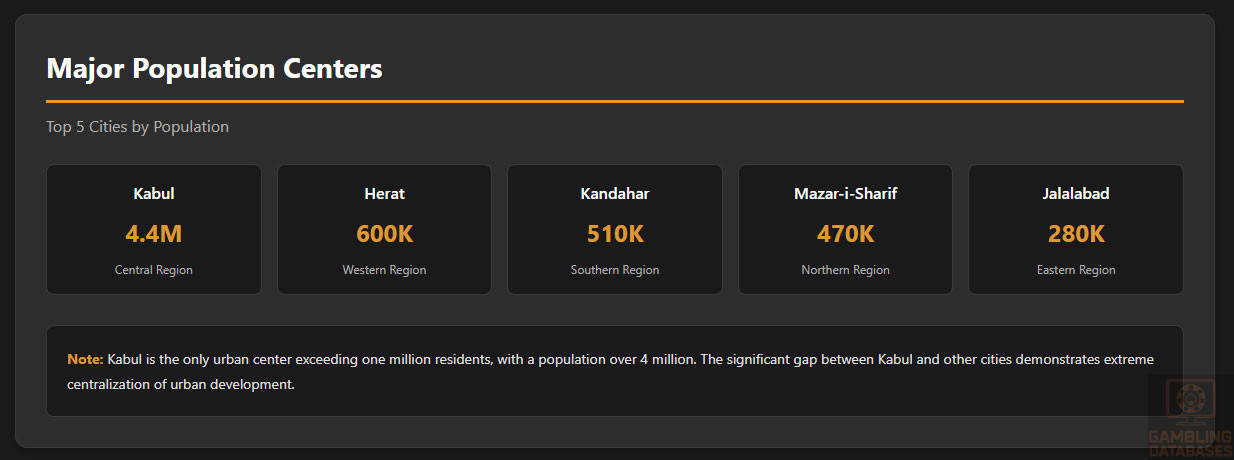Click the Kabul city name
The image size is (1234, 460).
point(154,193)
